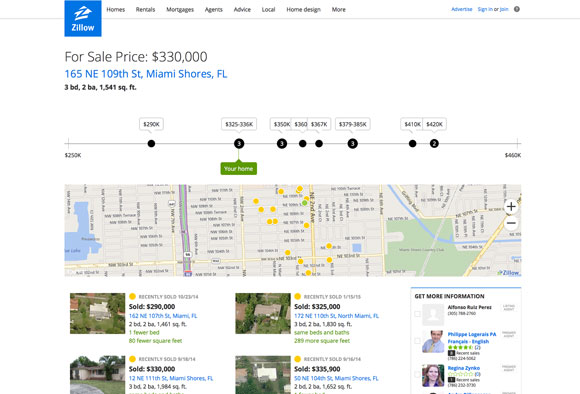Screen dimensions: 580x394
Task: Click the yellow dot beside Recently Sold 9/16/14
Action: 297,359
